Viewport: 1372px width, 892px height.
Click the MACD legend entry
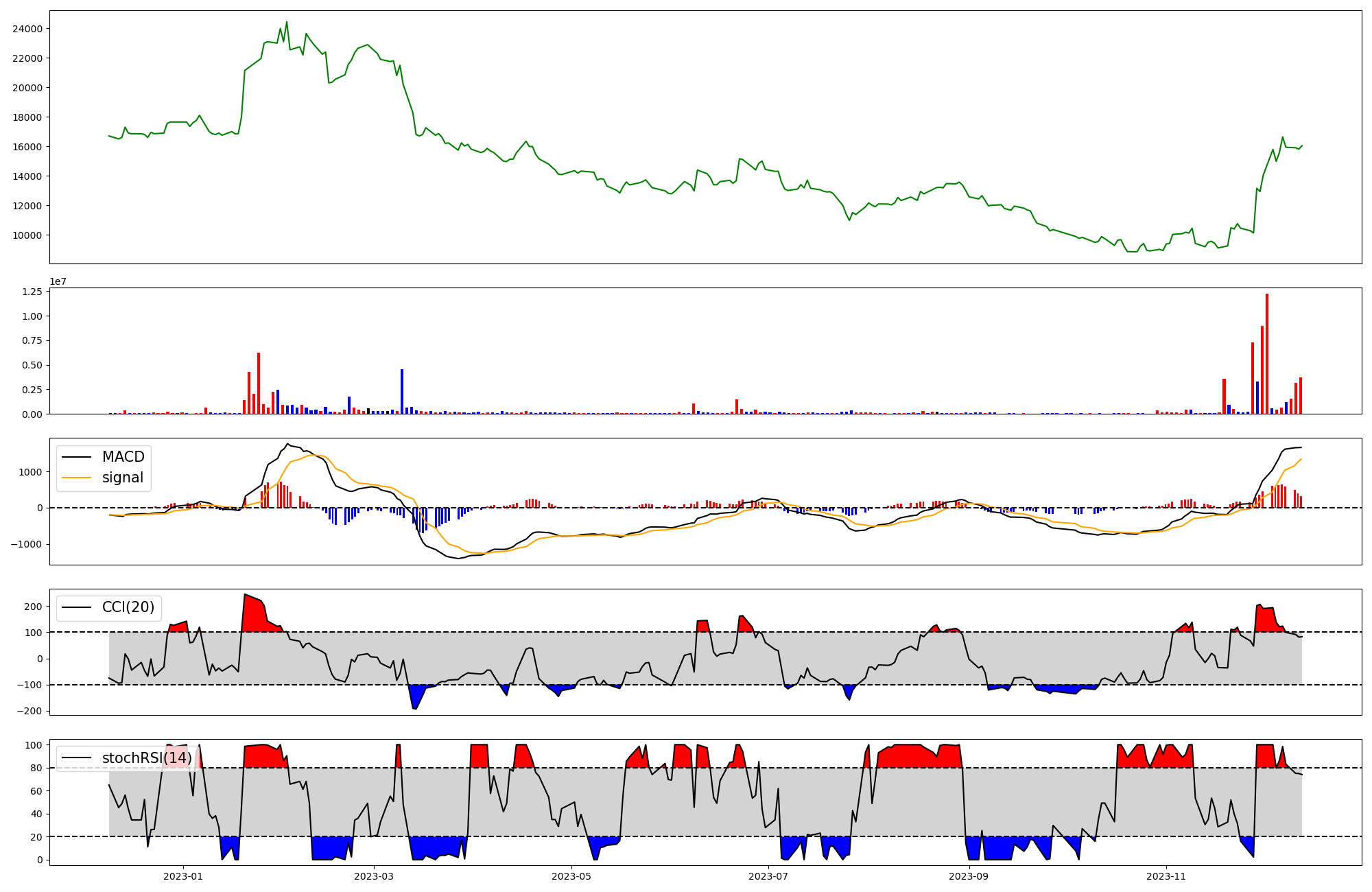pyautogui.click(x=123, y=457)
